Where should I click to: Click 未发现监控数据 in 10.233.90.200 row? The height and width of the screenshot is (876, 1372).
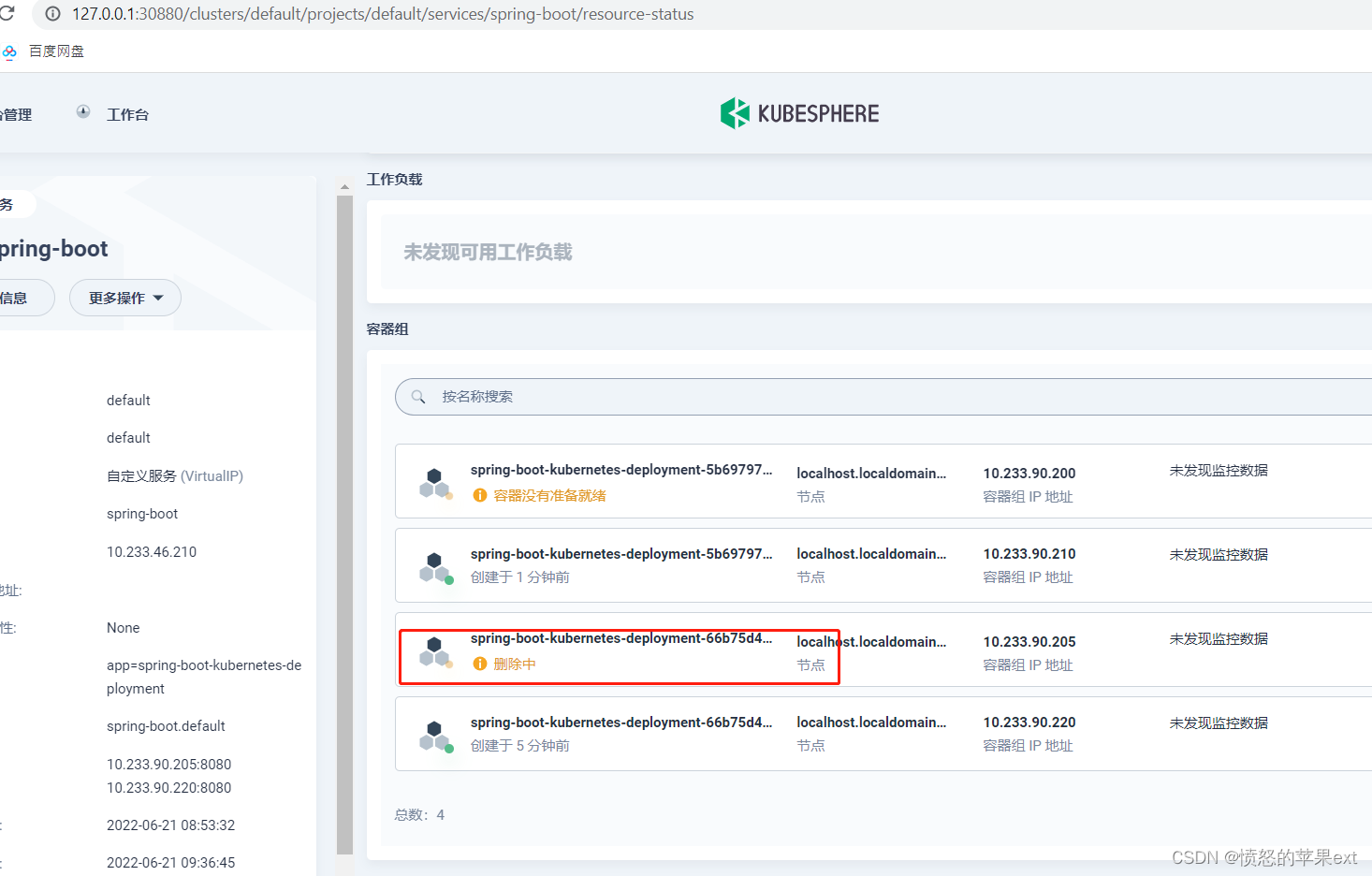click(x=1219, y=471)
